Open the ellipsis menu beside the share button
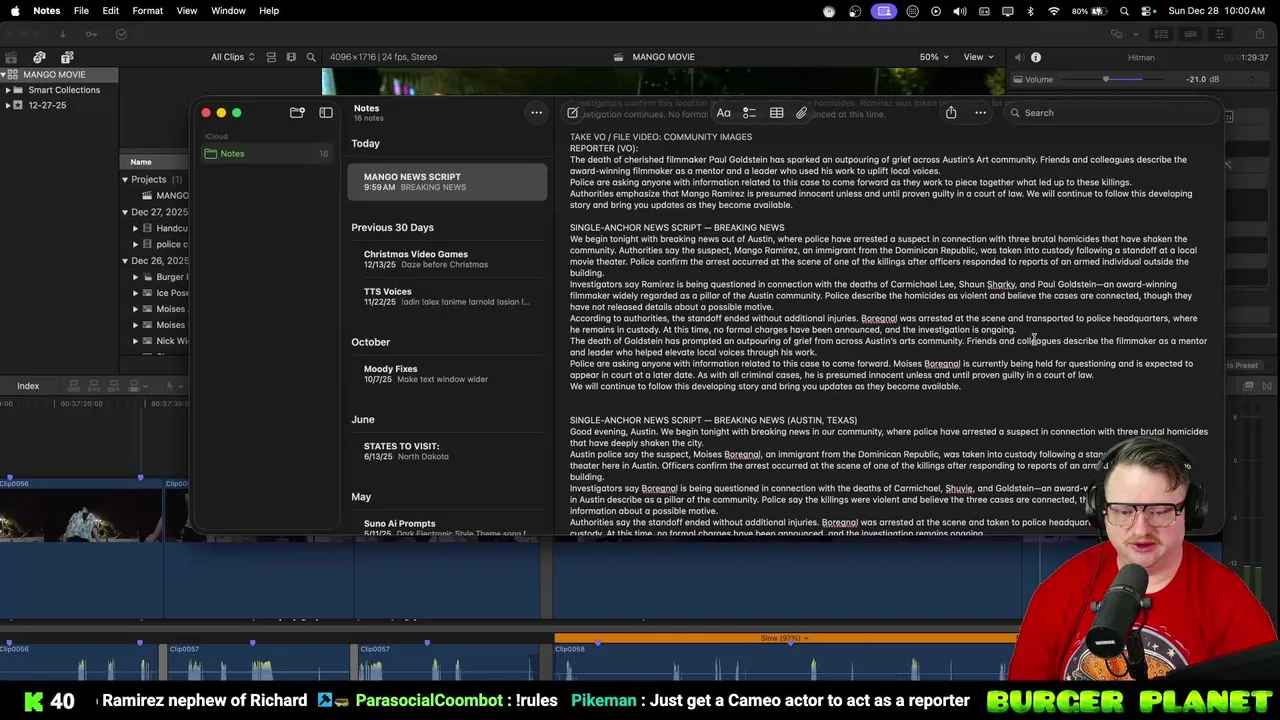The height and width of the screenshot is (720, 1280). [980, 113]
